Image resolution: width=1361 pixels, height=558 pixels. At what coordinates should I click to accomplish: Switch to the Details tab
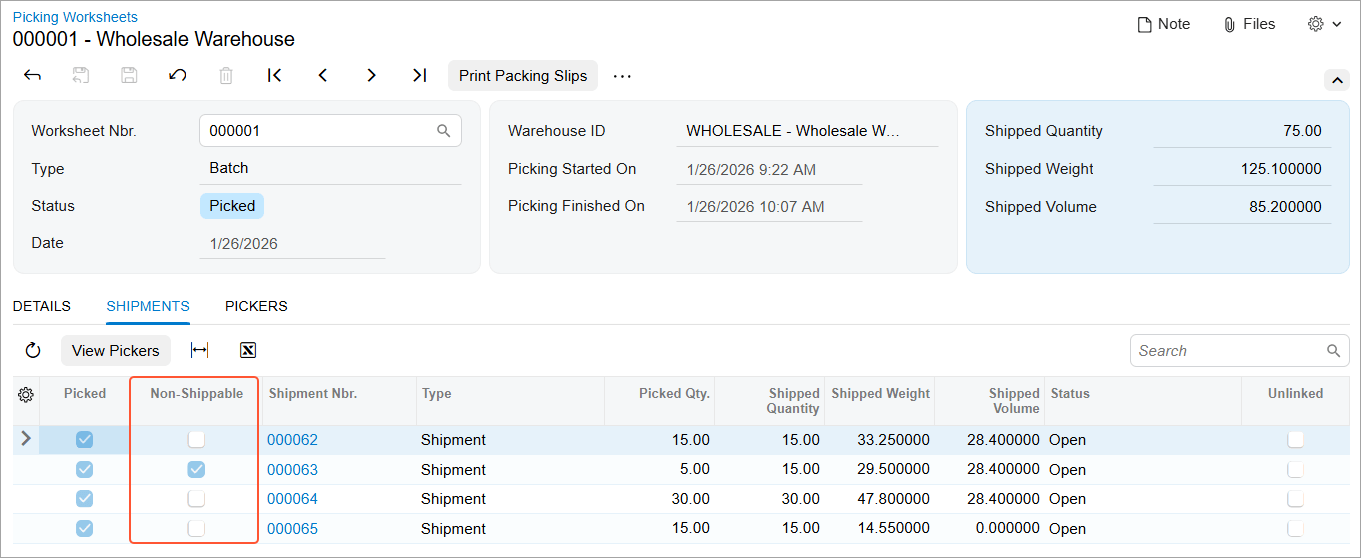coord(42,307)
